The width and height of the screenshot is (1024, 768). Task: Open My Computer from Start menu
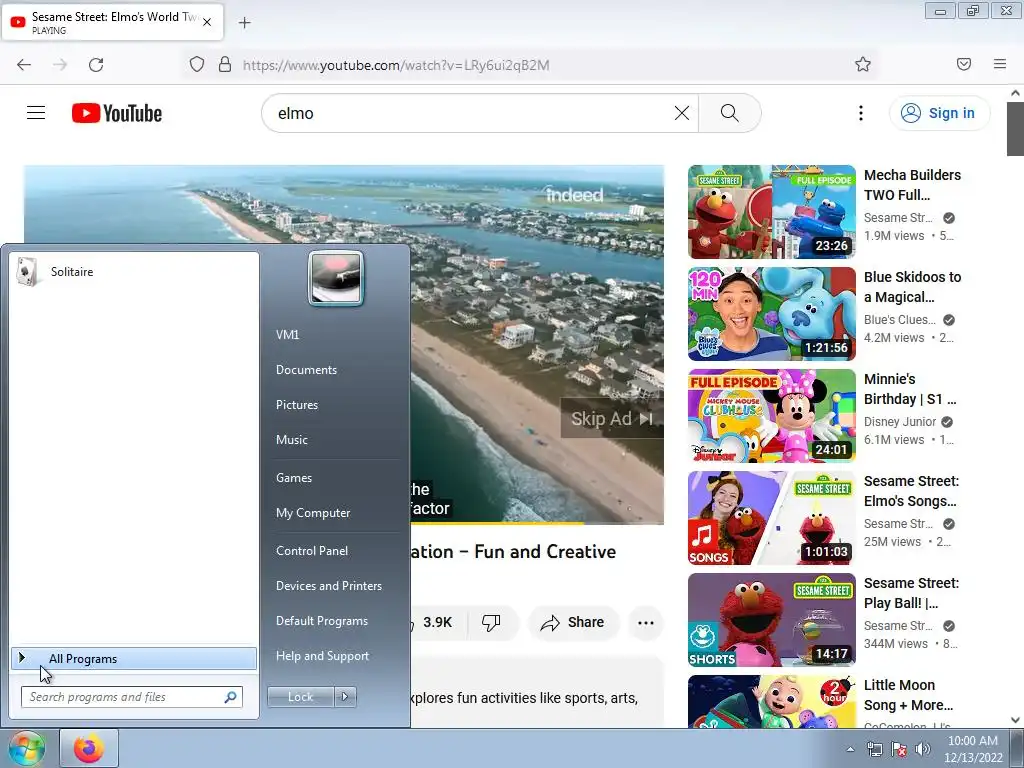pyautogui.click(x=313, y=513)
